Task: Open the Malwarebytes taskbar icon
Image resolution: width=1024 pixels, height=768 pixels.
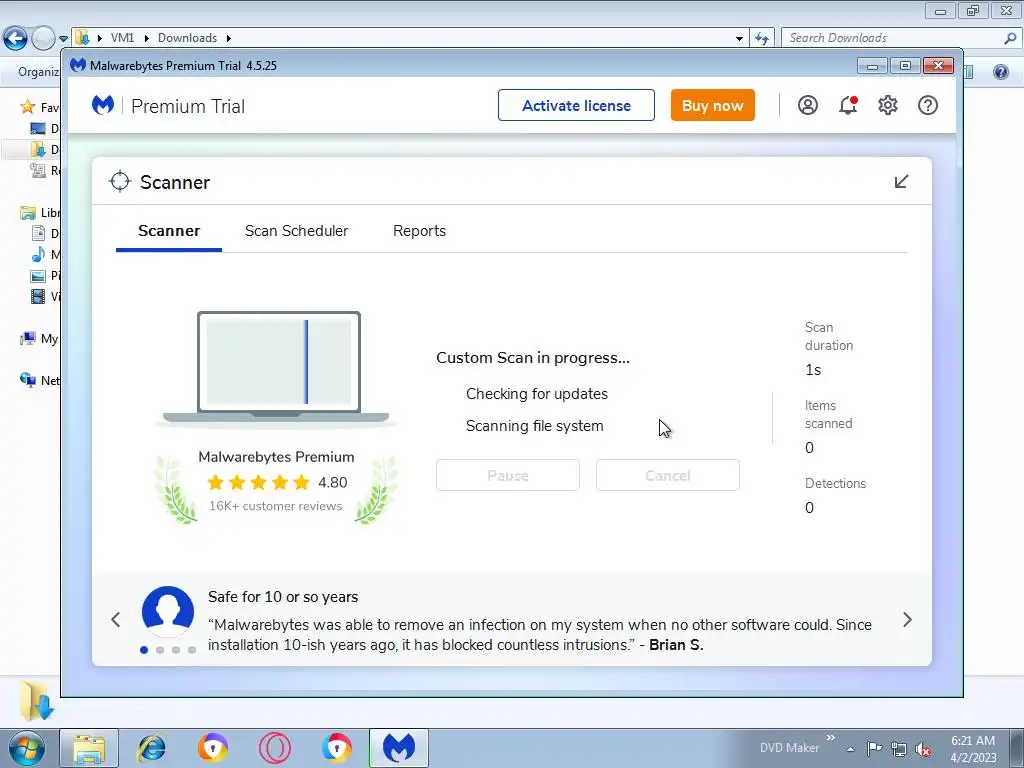Action: tap(399, 748)
